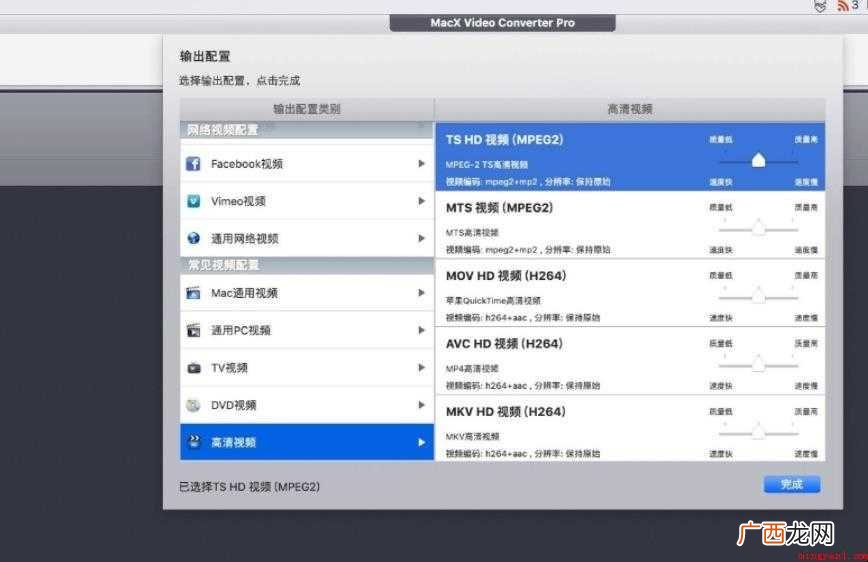Select the MOV HD 视频 (H264) profile
This screenshot has height=562, width=868.
(x=630, y=293)
